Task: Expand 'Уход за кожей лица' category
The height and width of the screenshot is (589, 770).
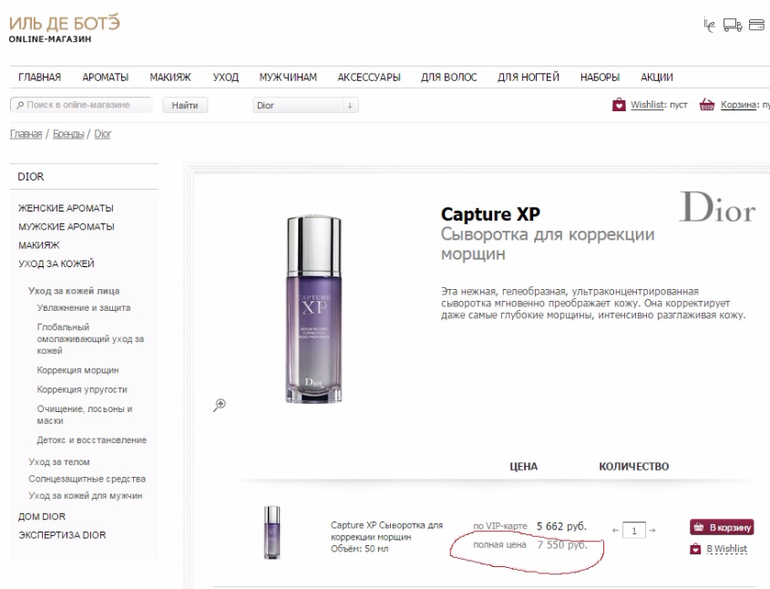Action: [74, 290]
